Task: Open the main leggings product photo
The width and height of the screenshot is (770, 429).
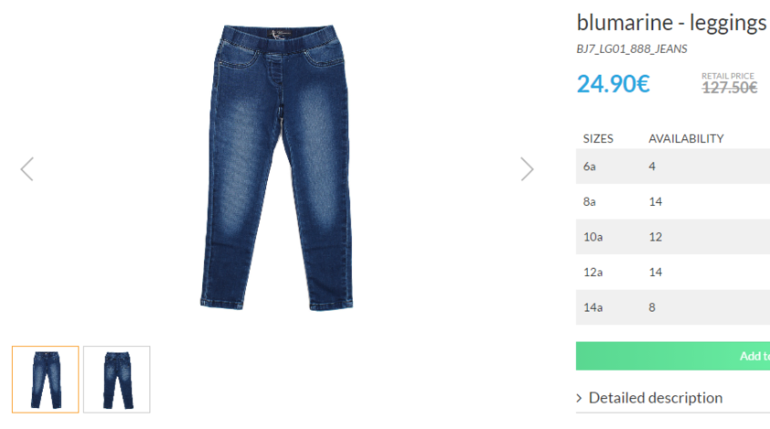Action: tap(276, 168)
